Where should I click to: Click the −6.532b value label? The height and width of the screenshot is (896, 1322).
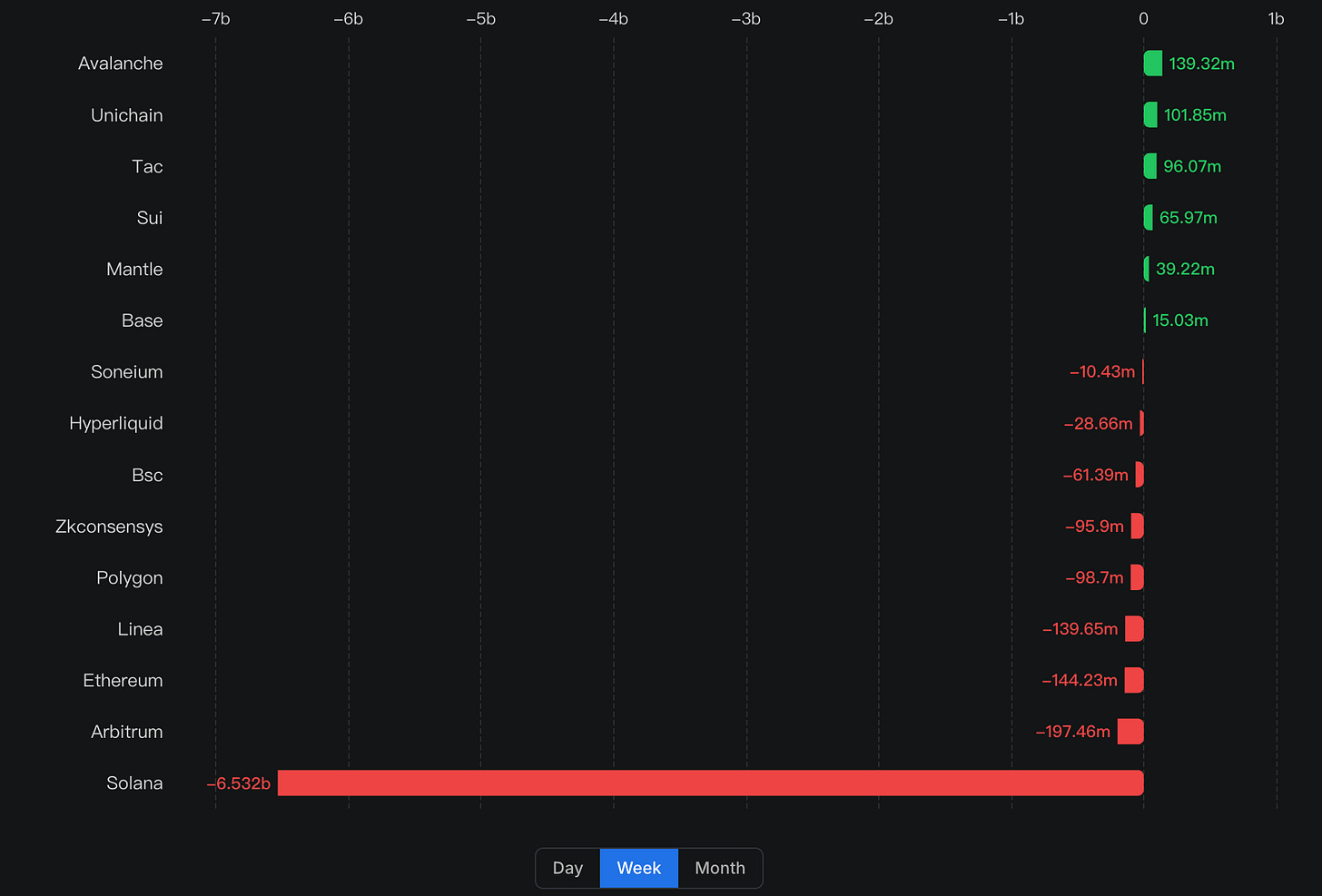[x=239, y=783]
